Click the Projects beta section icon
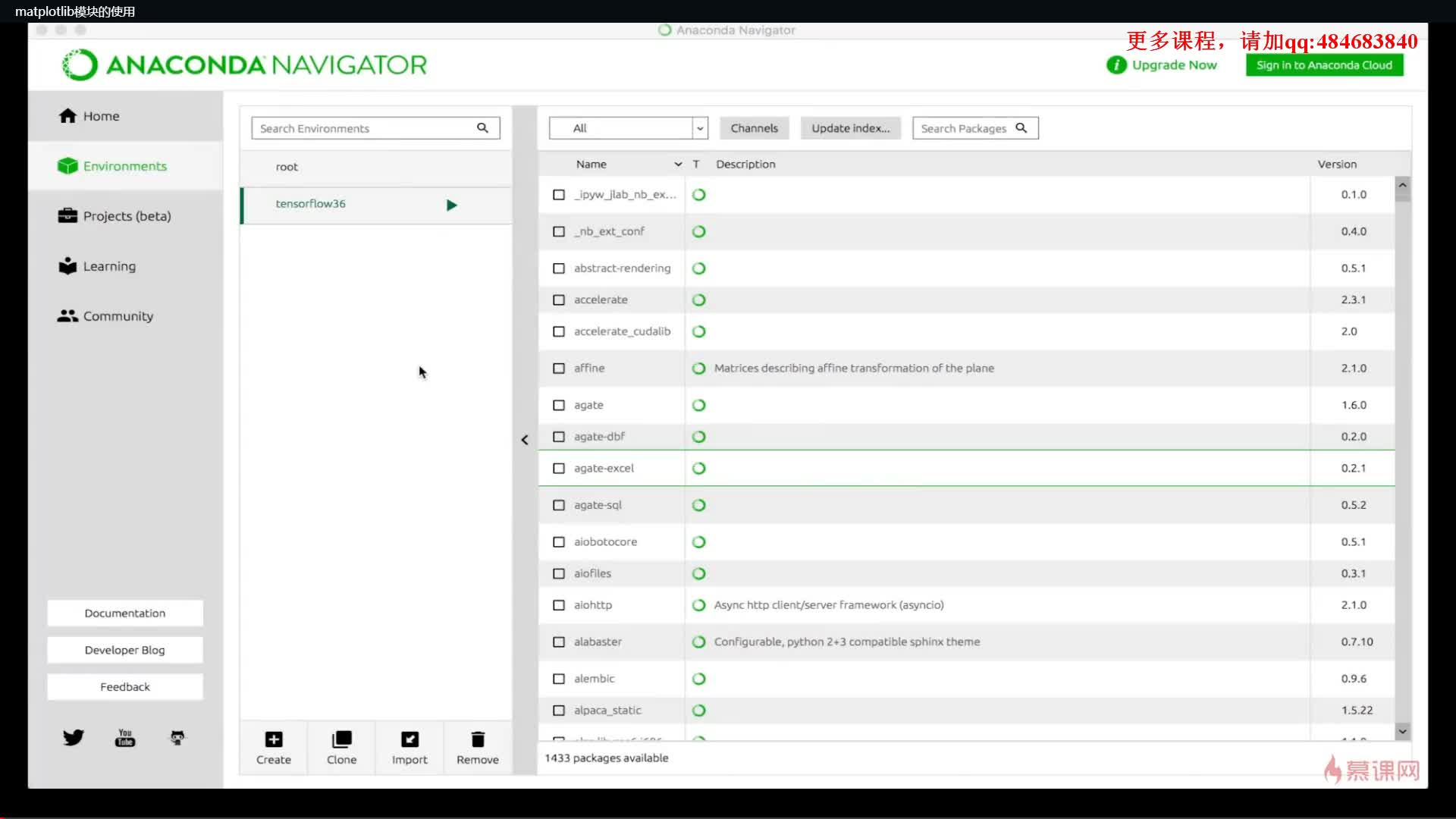 [67, 215]
